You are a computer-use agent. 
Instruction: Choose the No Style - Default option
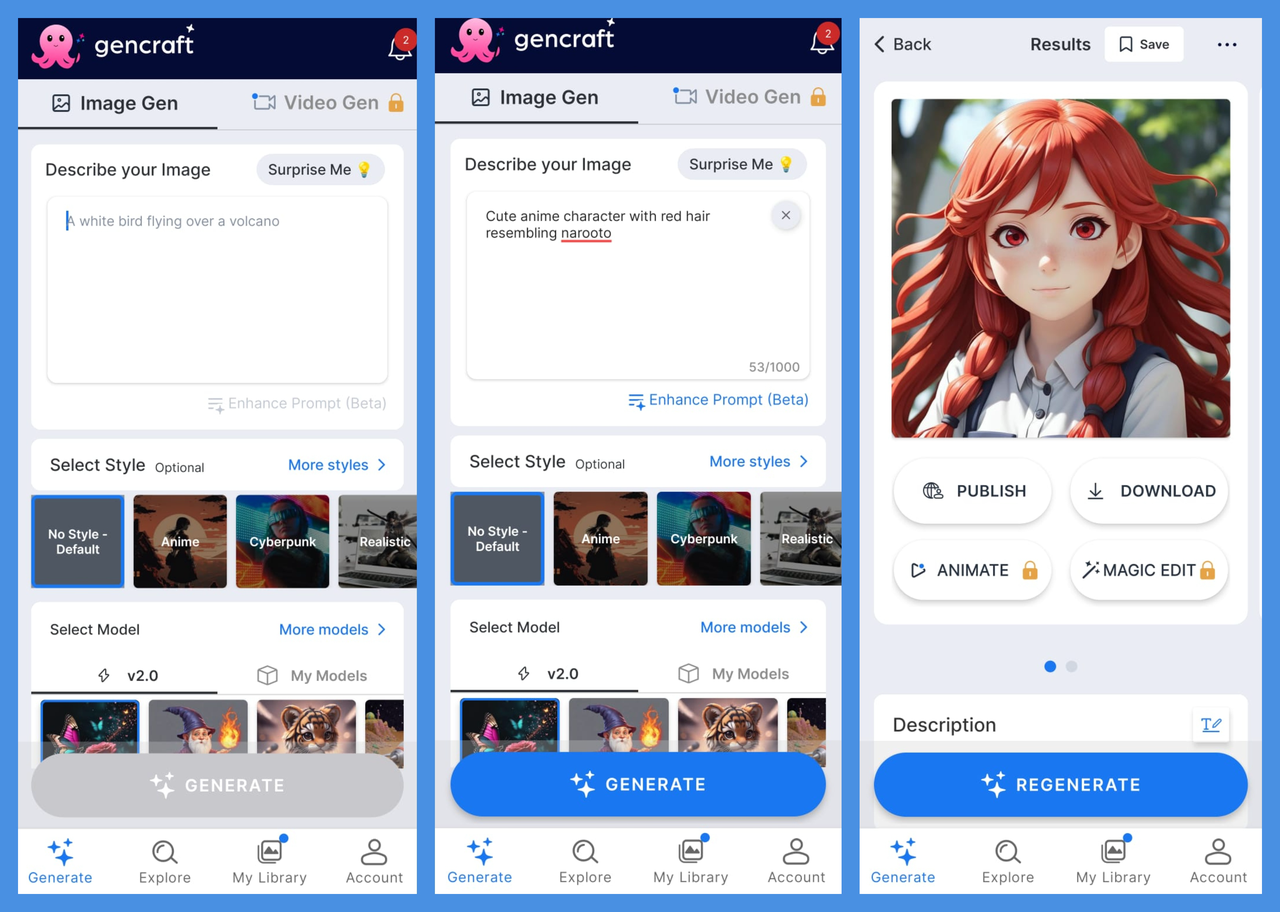(x=77, y=541)
